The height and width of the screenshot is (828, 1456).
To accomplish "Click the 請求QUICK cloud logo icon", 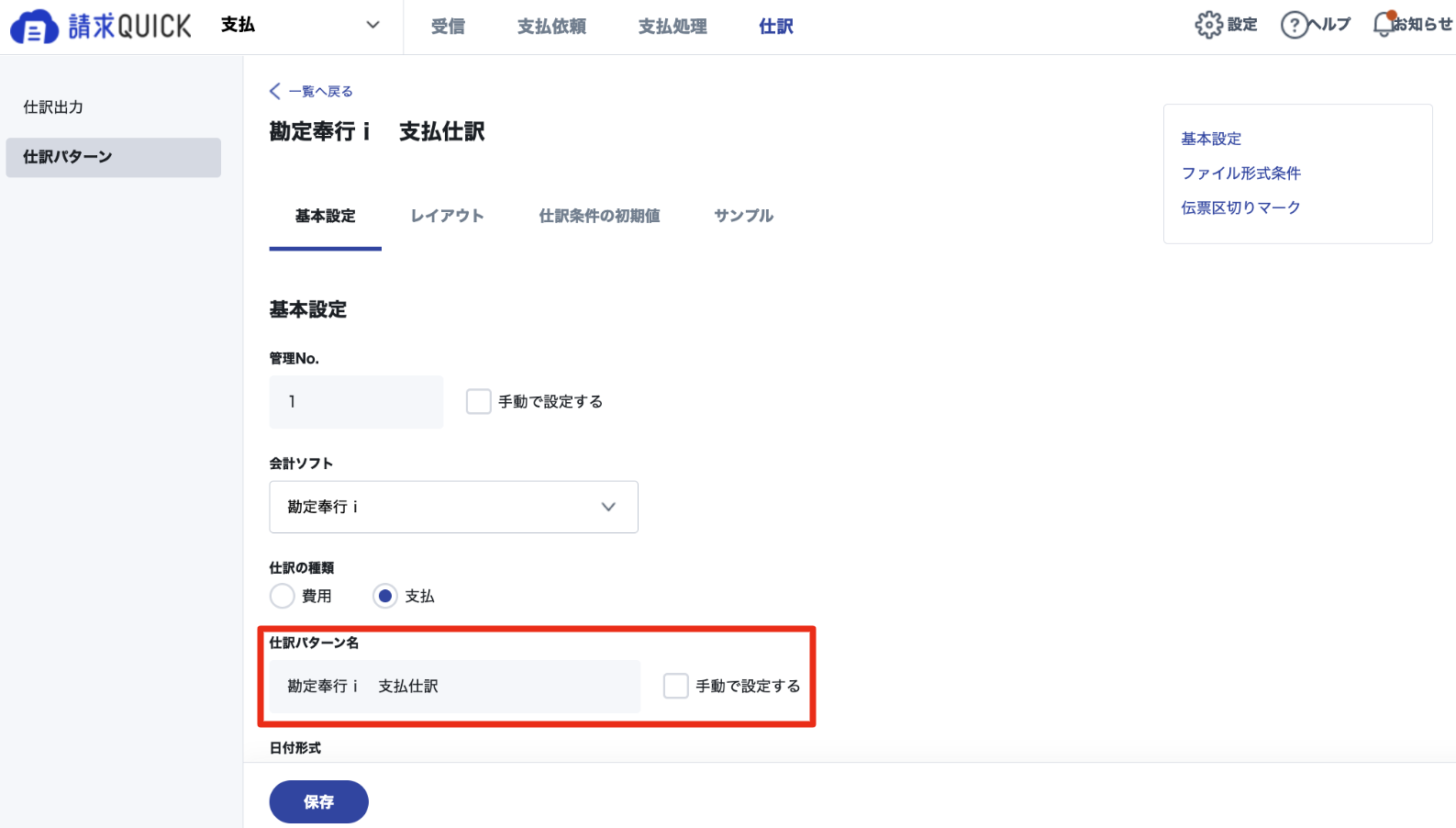I will coord(34,27).
